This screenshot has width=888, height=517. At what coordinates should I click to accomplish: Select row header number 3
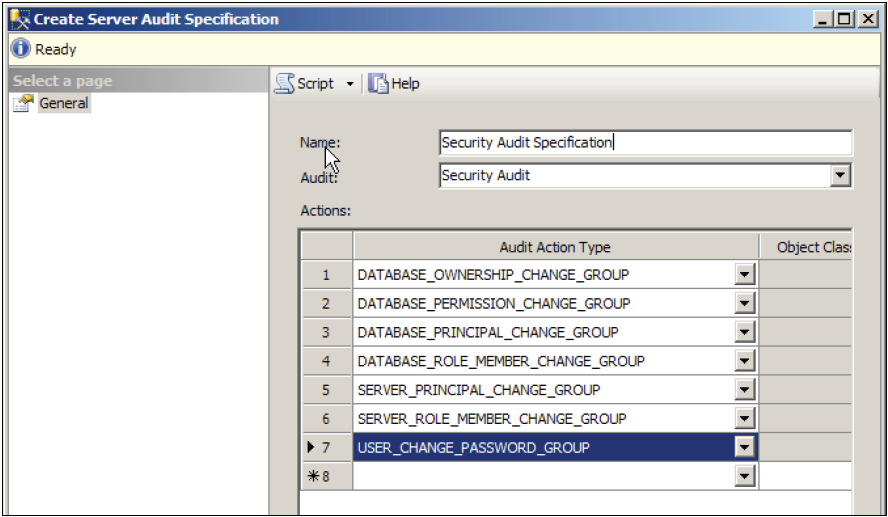point(326,332)
